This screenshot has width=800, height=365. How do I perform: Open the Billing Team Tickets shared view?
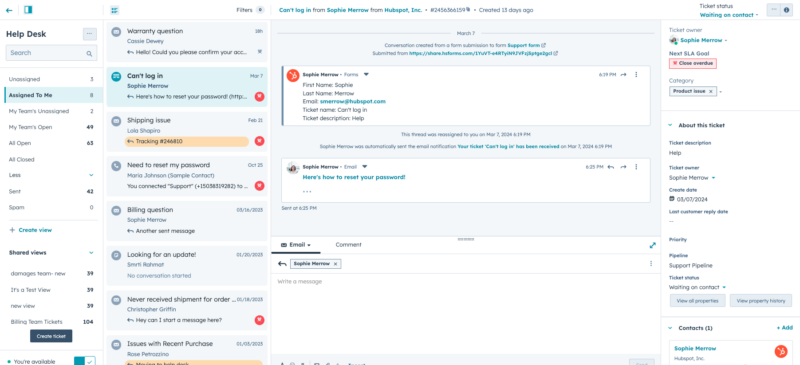51,322
